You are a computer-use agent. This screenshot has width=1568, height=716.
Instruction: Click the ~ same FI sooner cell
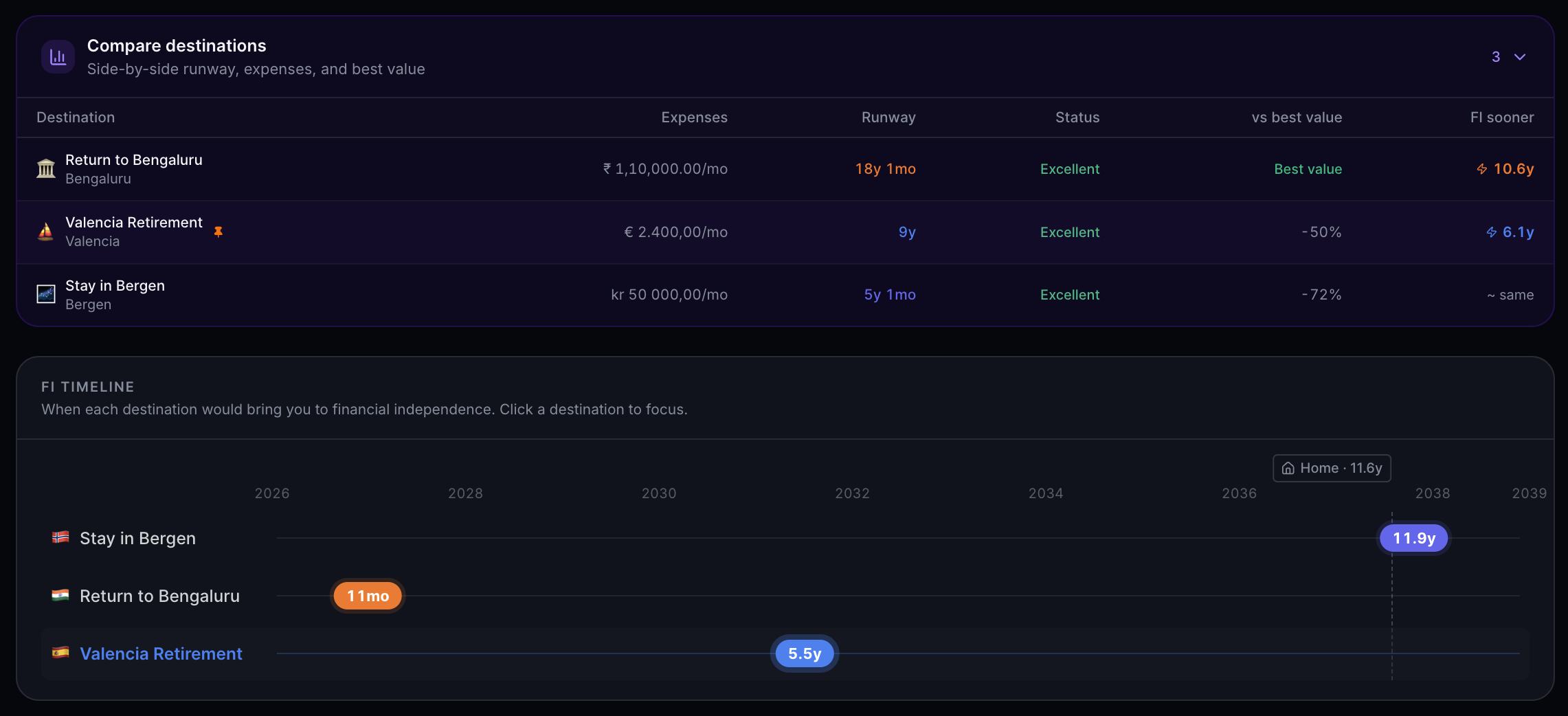click(x=1510, y=295)
